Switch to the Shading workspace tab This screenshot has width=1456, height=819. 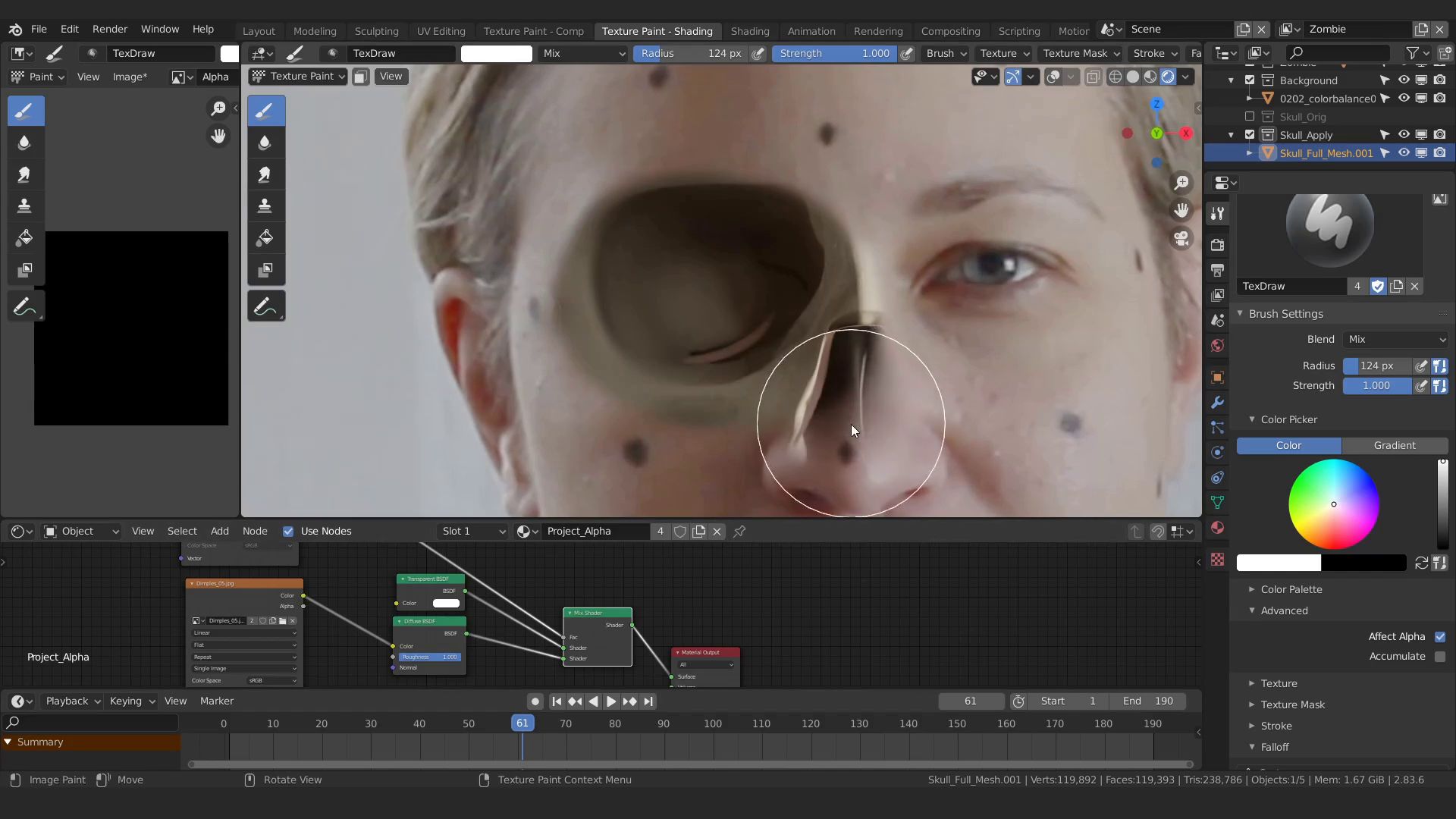(750, 31)
